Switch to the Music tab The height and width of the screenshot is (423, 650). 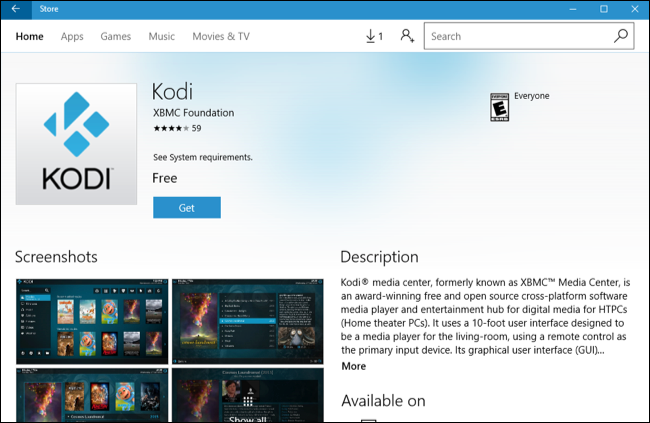point(162,36)
